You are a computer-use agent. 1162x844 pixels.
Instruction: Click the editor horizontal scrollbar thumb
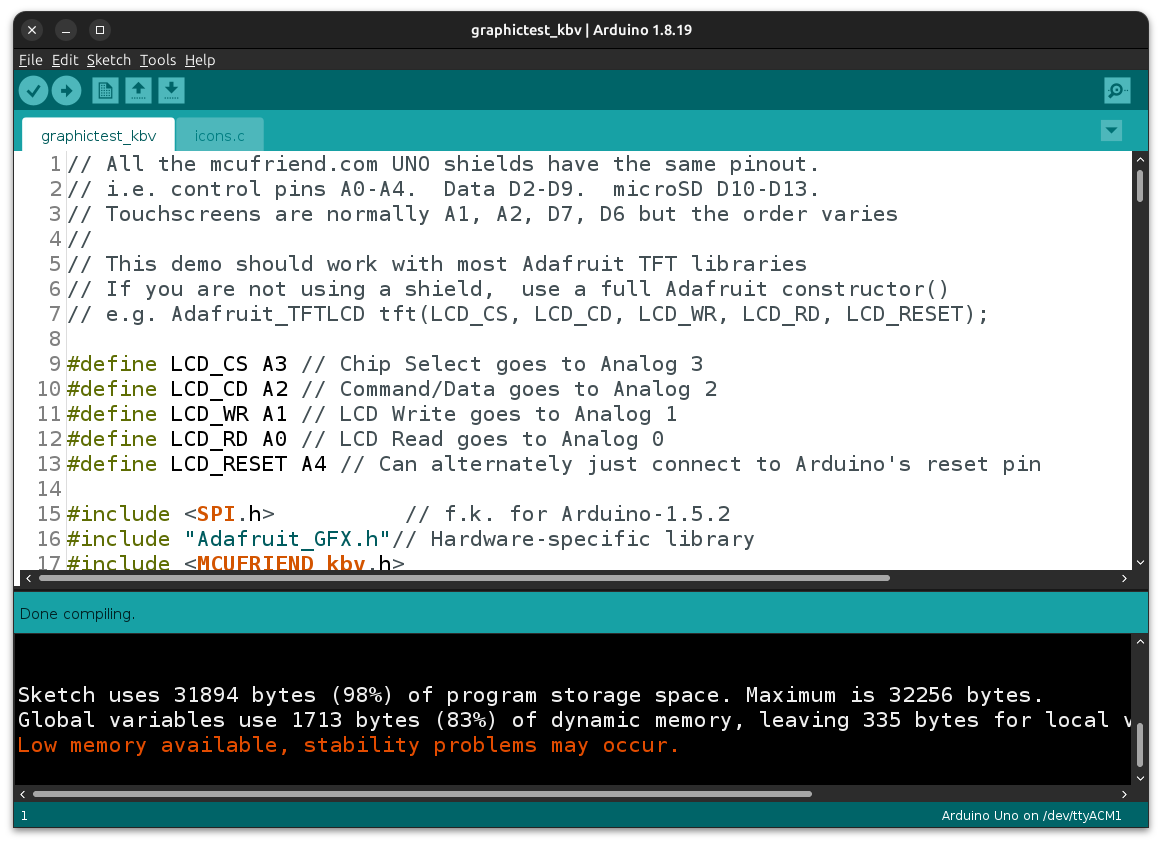(464, 578)
